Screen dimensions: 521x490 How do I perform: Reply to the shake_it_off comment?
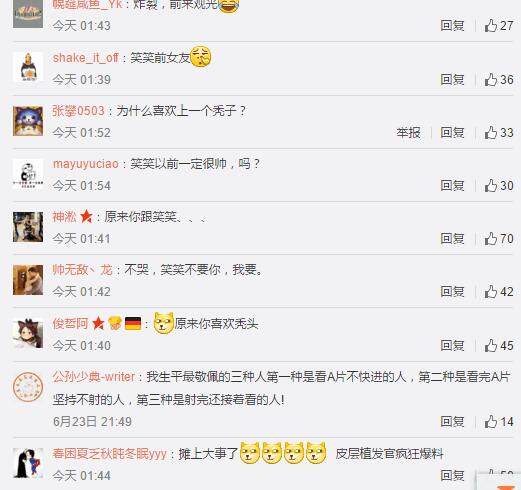coord(452,79)
